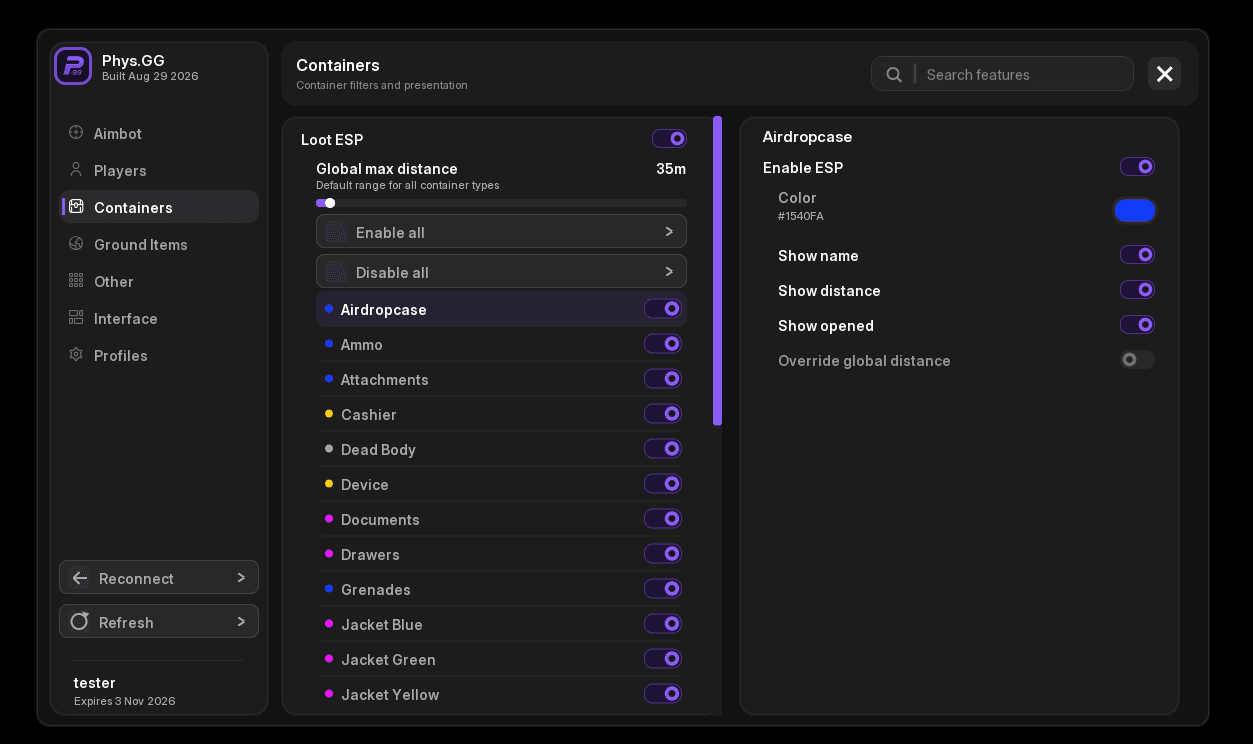Screen dimensions: 1253x744
Task: Select the Documents container row
Action: tap(501, 519)
